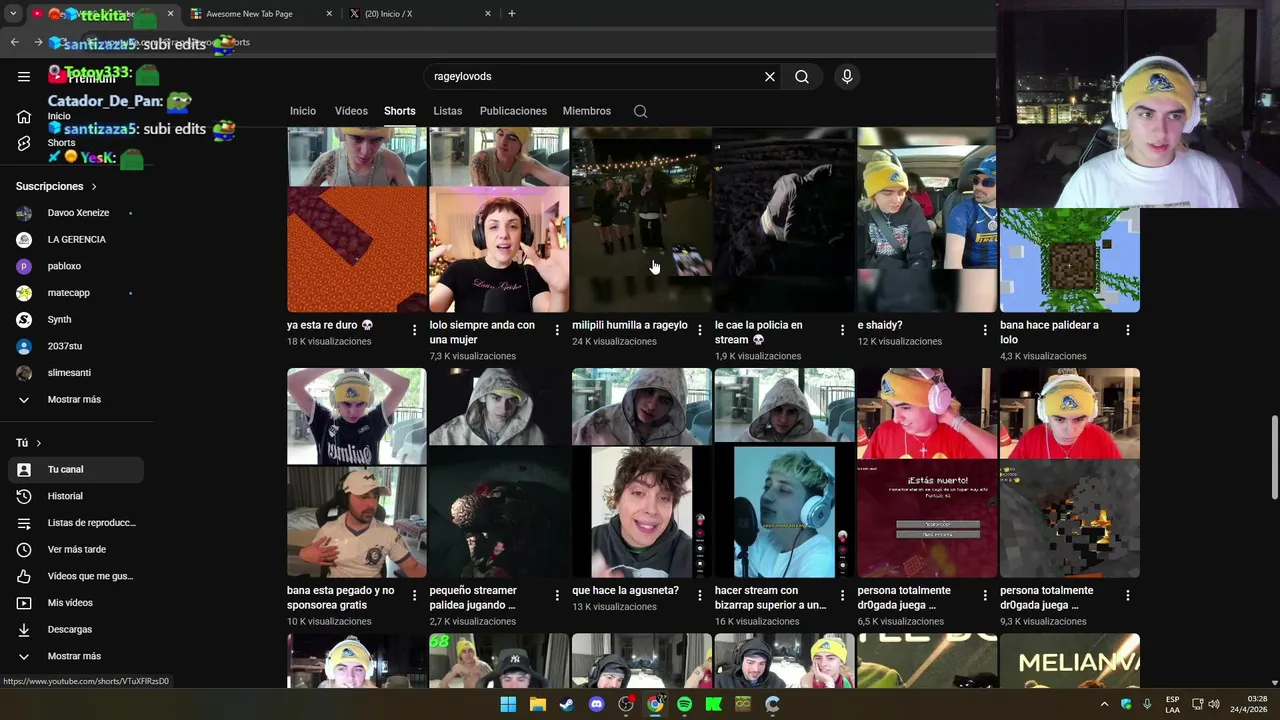Image resolution: width=1280 pixels, height=720 pixels.
Task: Start voice search with the microphone icon
Action: (x=847, y=76)
